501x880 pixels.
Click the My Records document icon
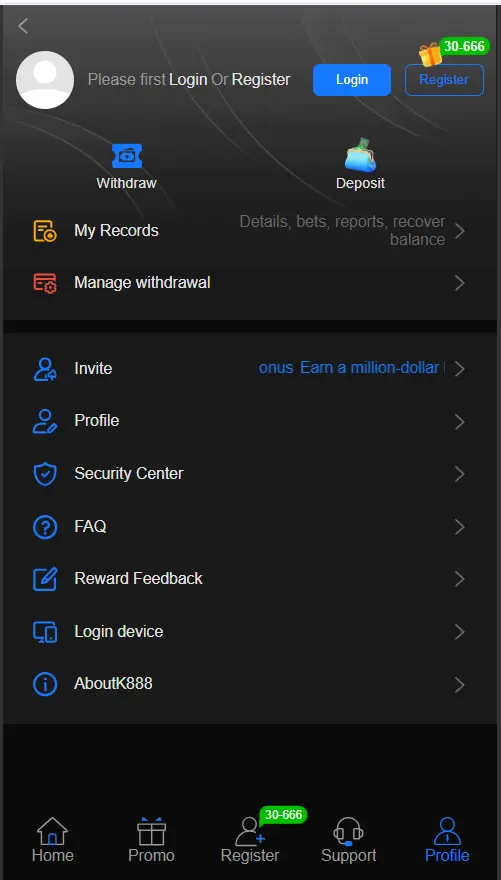[45, 231]
